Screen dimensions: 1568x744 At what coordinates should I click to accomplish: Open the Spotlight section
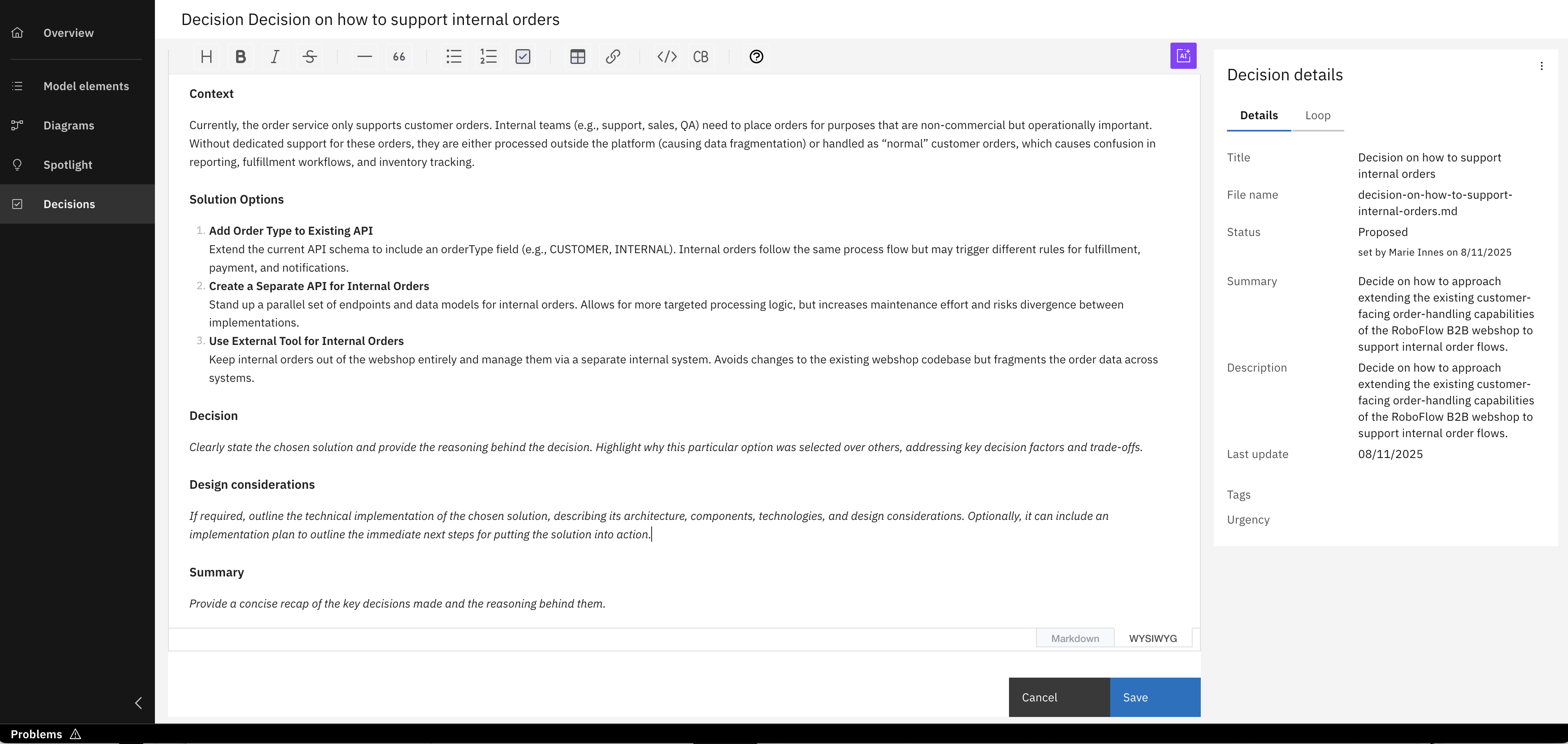coord(68,164)
